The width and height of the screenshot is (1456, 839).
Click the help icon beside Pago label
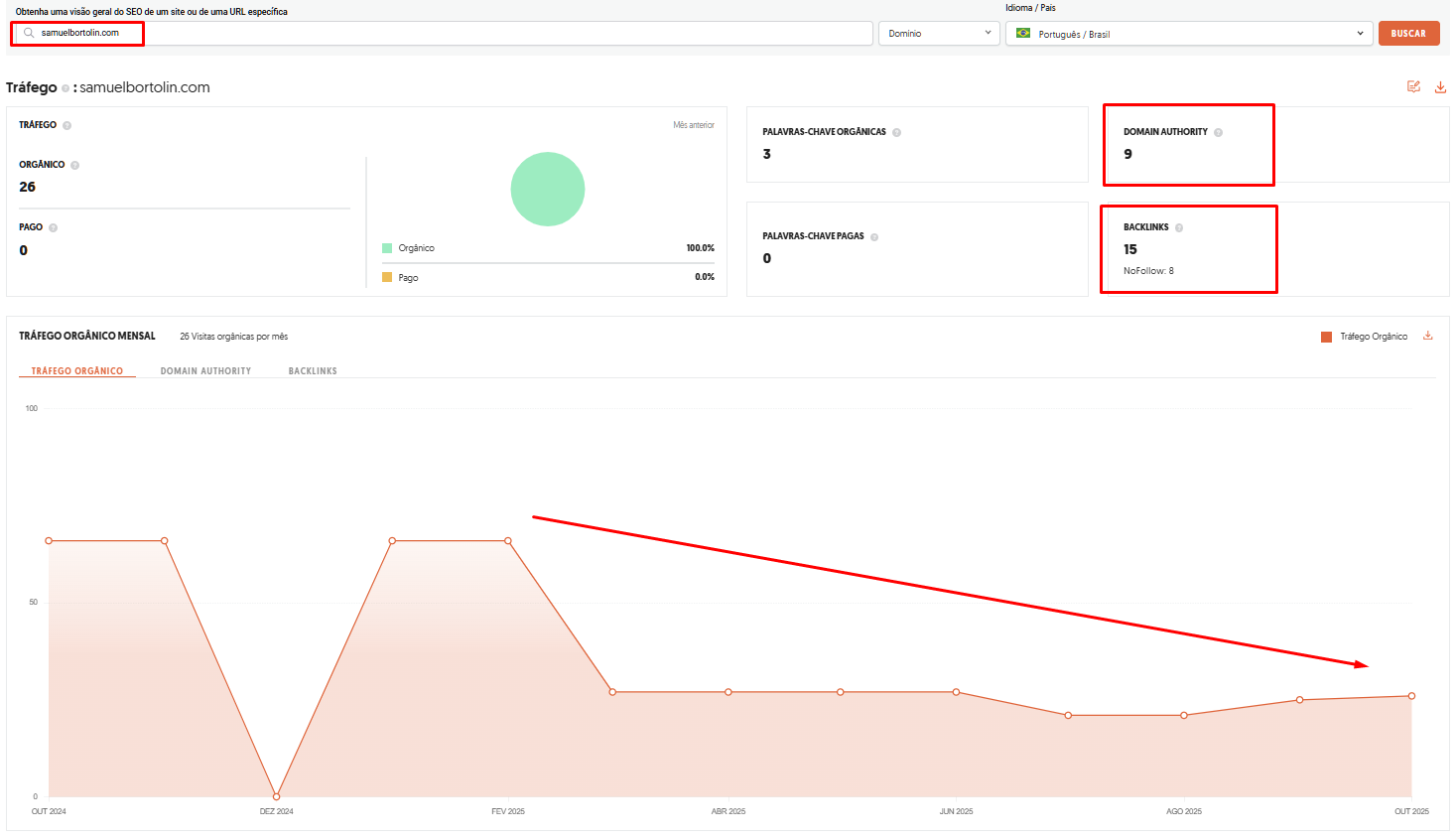click(53, 227)
